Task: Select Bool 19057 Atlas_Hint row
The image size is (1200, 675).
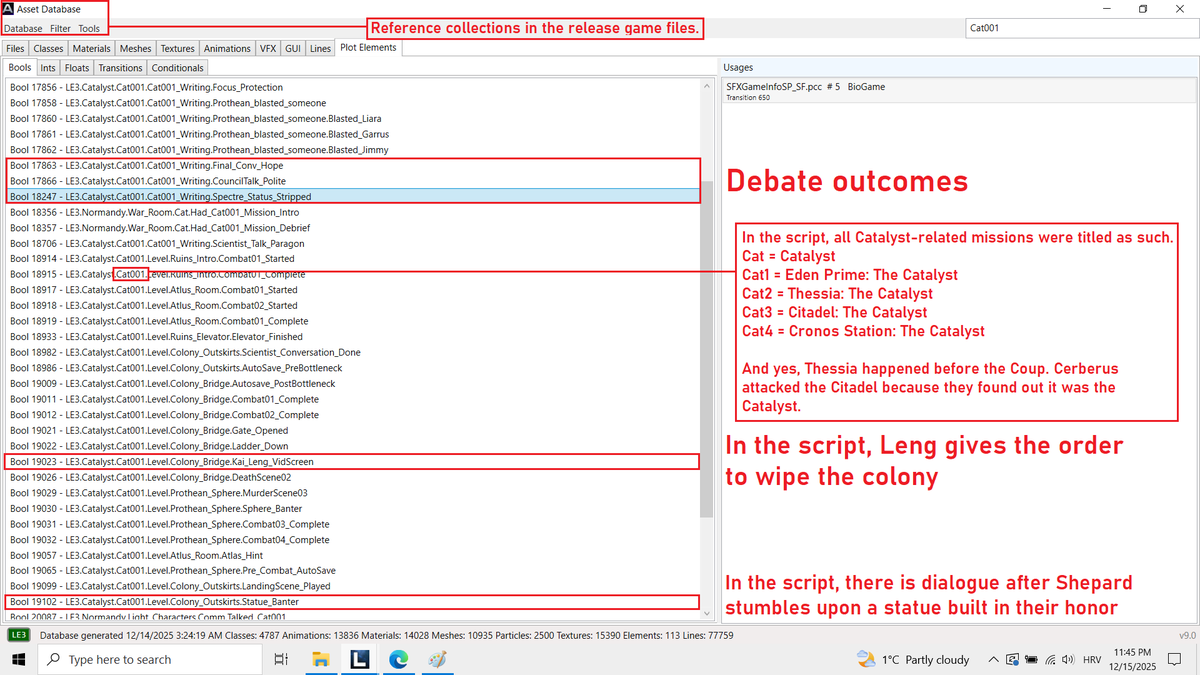Action: (354, 555)
